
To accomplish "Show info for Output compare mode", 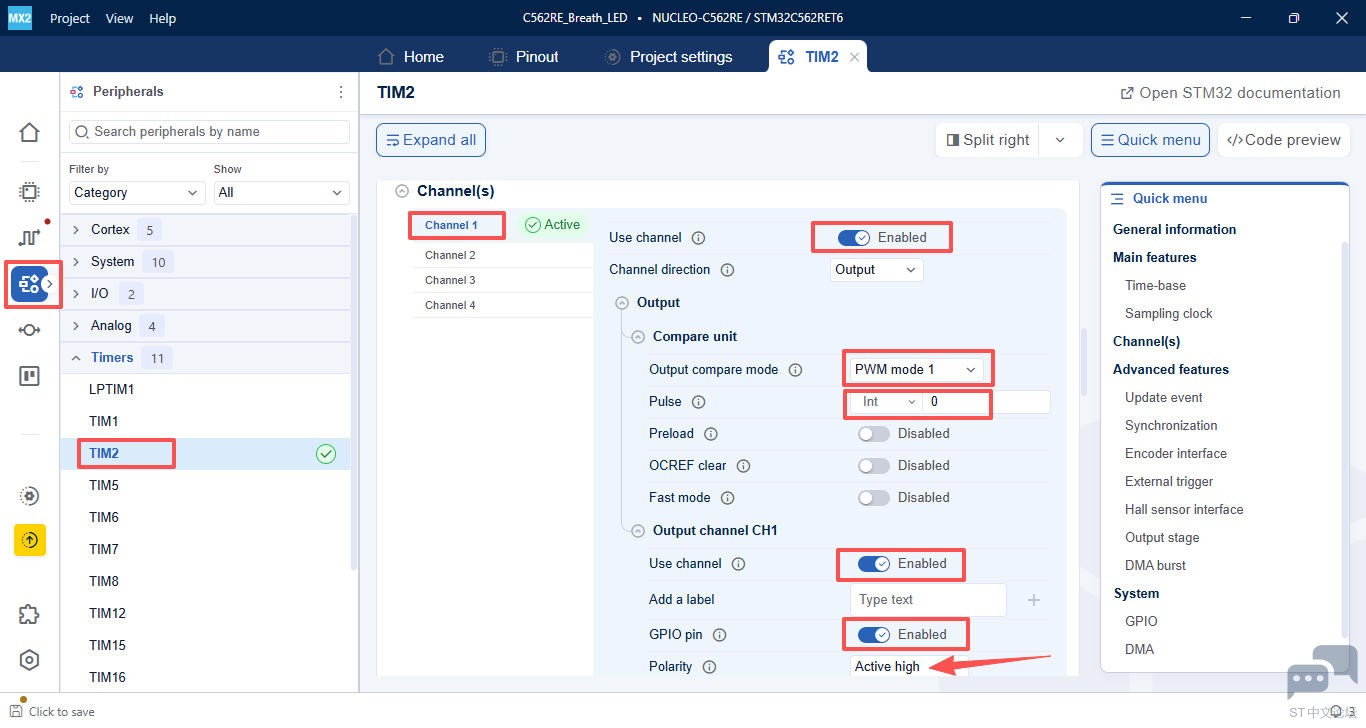I will tap(796, 370).
